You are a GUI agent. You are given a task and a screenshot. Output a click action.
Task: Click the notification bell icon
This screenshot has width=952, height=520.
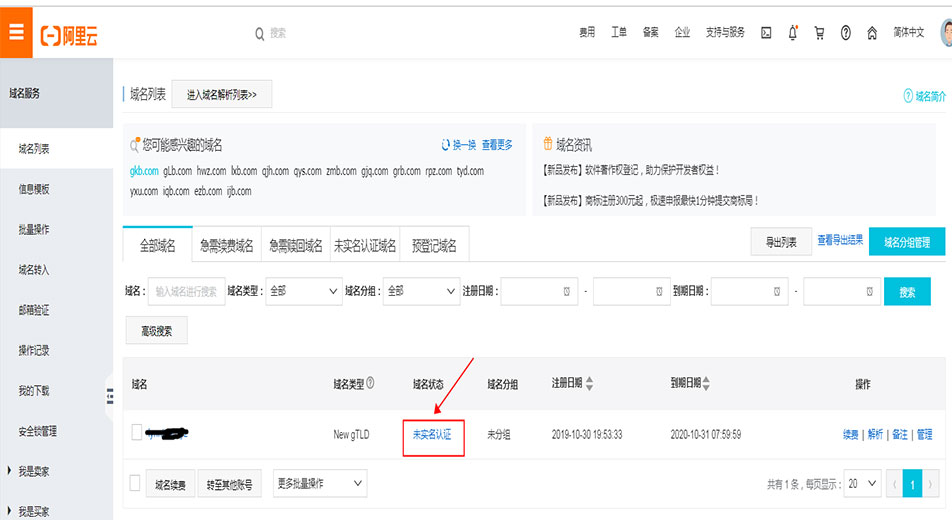pyautogui.click(x=793, y=33)
